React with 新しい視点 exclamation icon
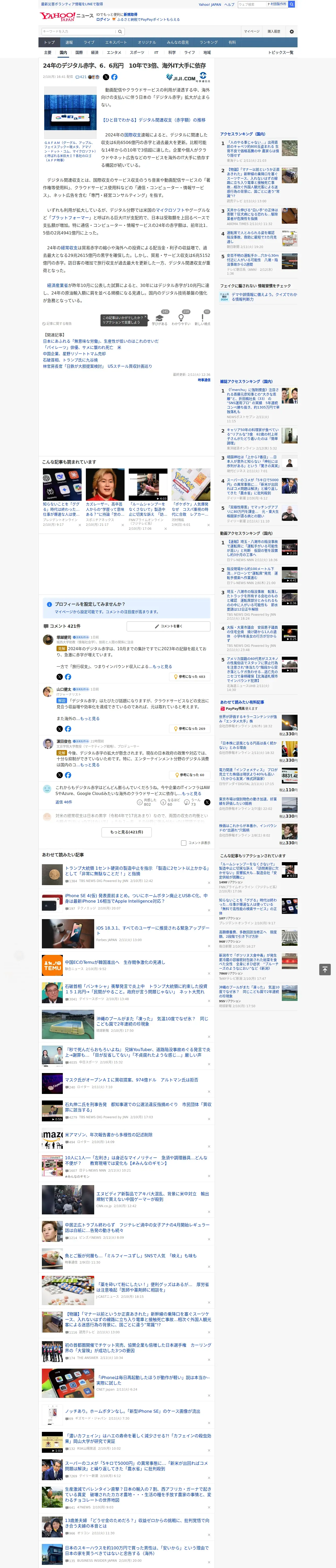This screenshot has width=336, height=1568. point(203,318)
